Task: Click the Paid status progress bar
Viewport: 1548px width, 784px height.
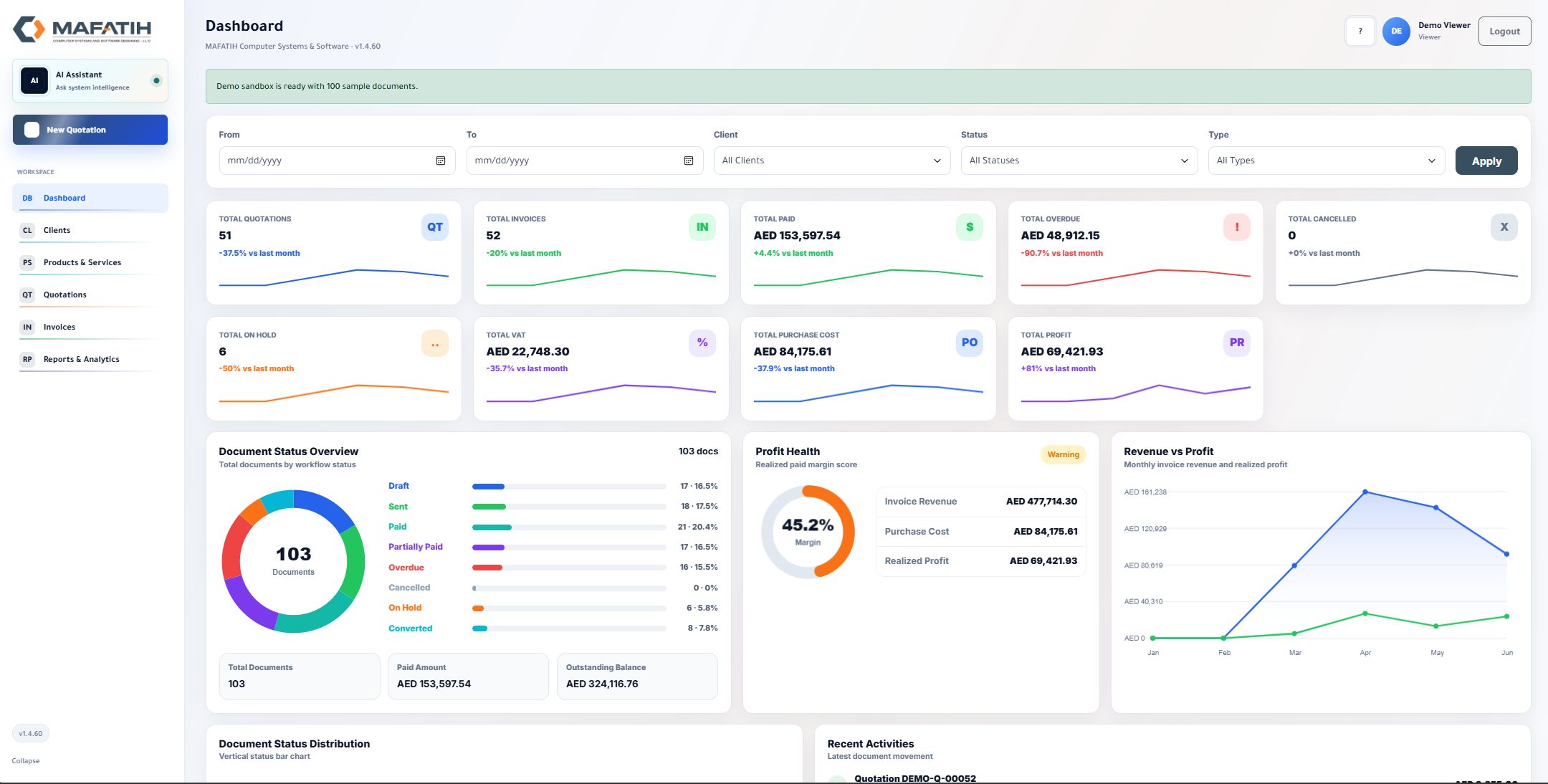Action: click(x=569, y=527)
